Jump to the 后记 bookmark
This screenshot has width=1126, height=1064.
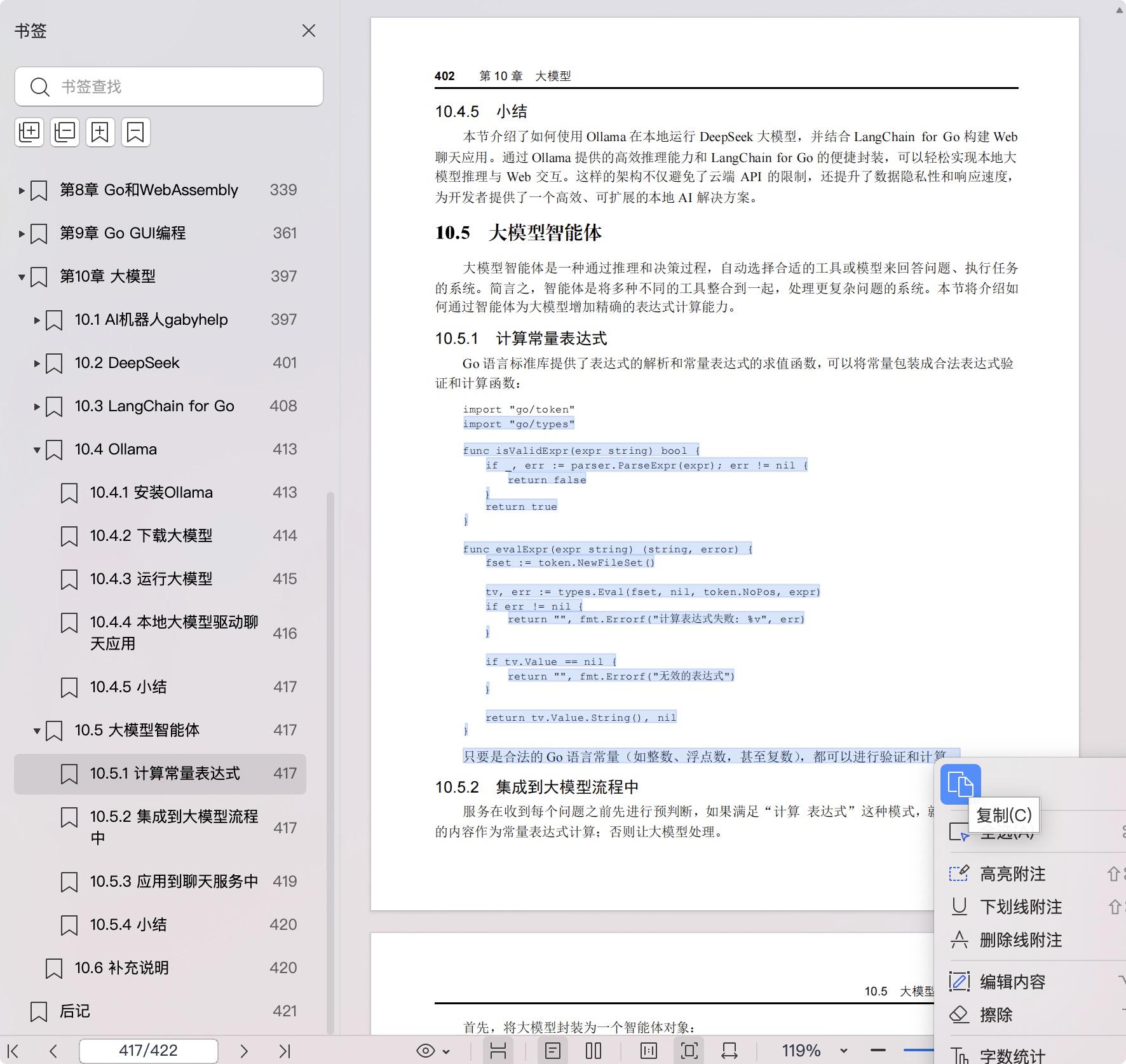click(75, 1011)
